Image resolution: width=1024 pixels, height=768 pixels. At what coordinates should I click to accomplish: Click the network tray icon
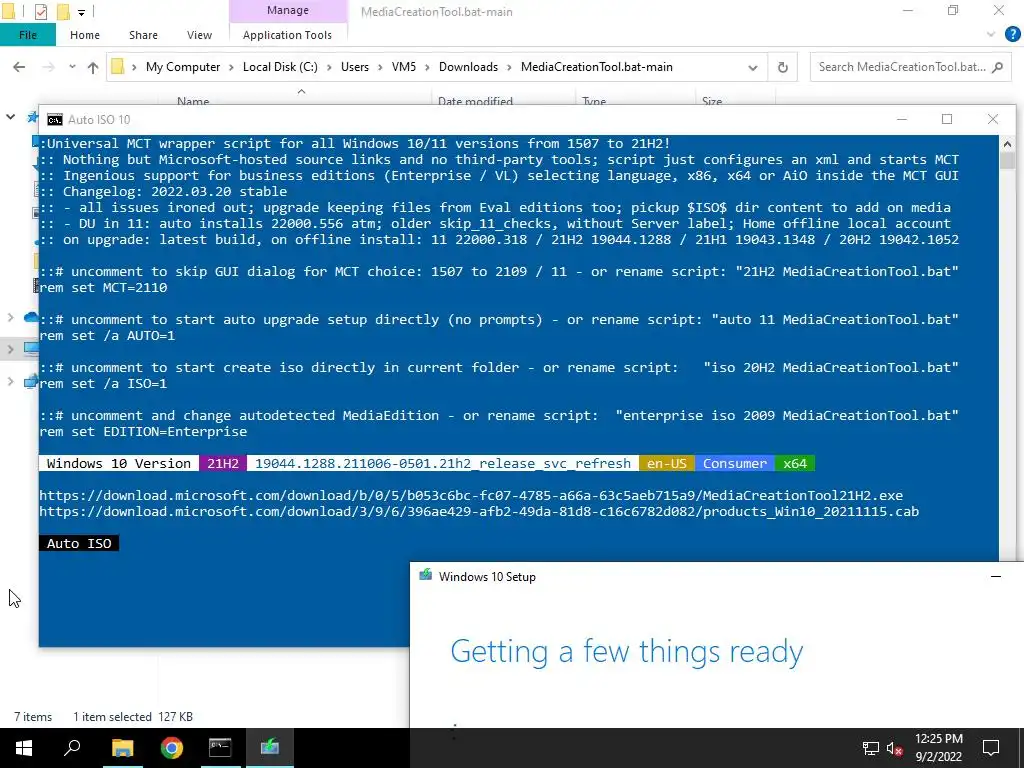coord(871,748)
